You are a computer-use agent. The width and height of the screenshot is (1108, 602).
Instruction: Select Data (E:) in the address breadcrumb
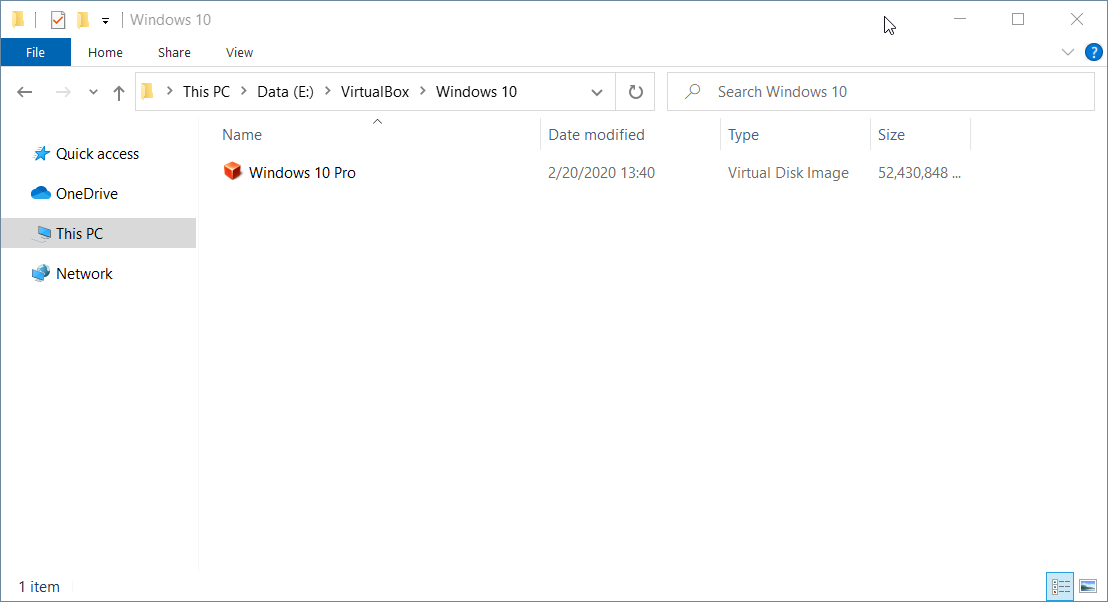pos(285,92)
